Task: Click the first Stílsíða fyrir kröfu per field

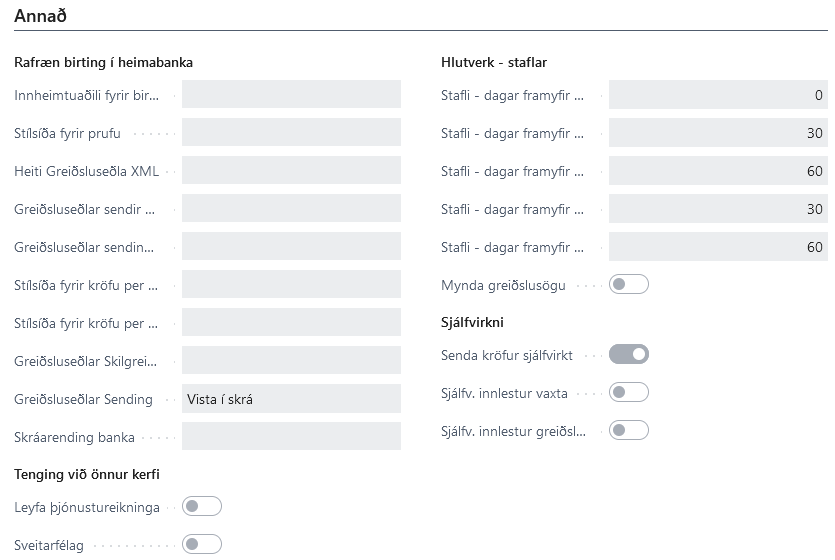Action: point(291,285)
